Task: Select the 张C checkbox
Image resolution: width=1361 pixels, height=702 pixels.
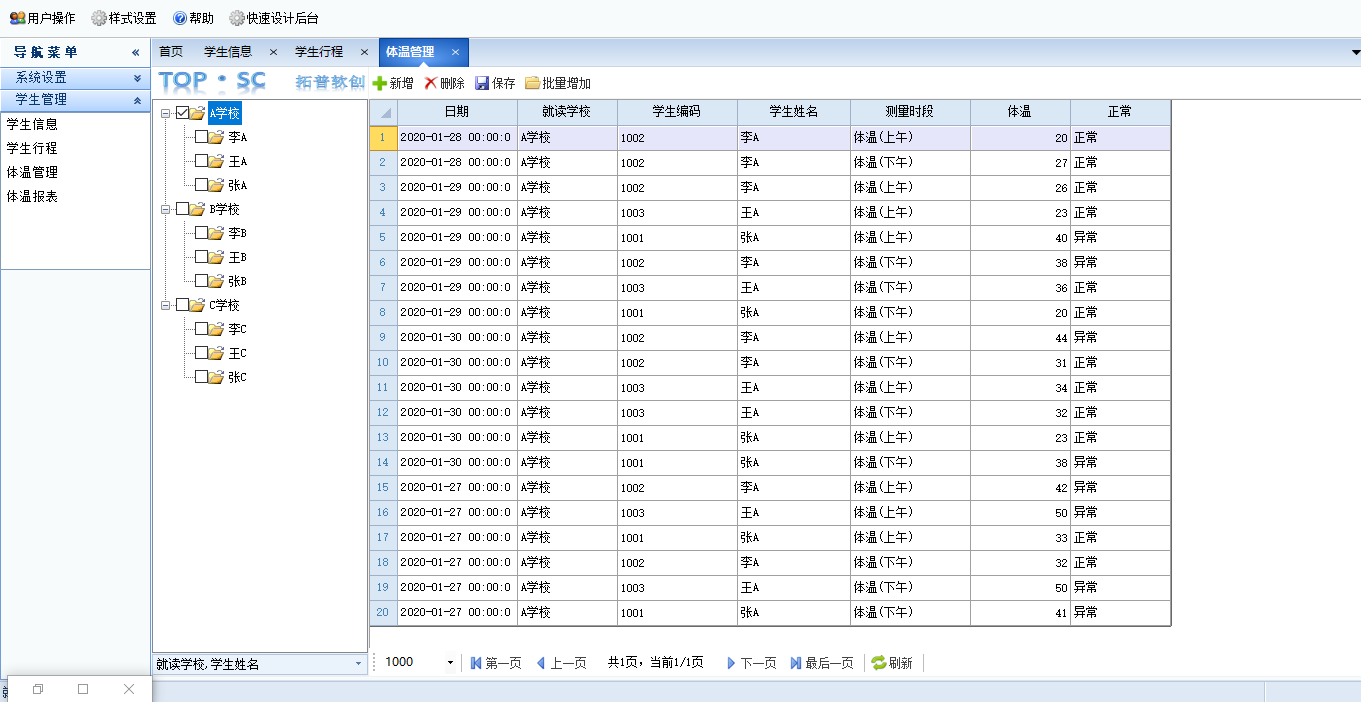Action: coord(201,377)
